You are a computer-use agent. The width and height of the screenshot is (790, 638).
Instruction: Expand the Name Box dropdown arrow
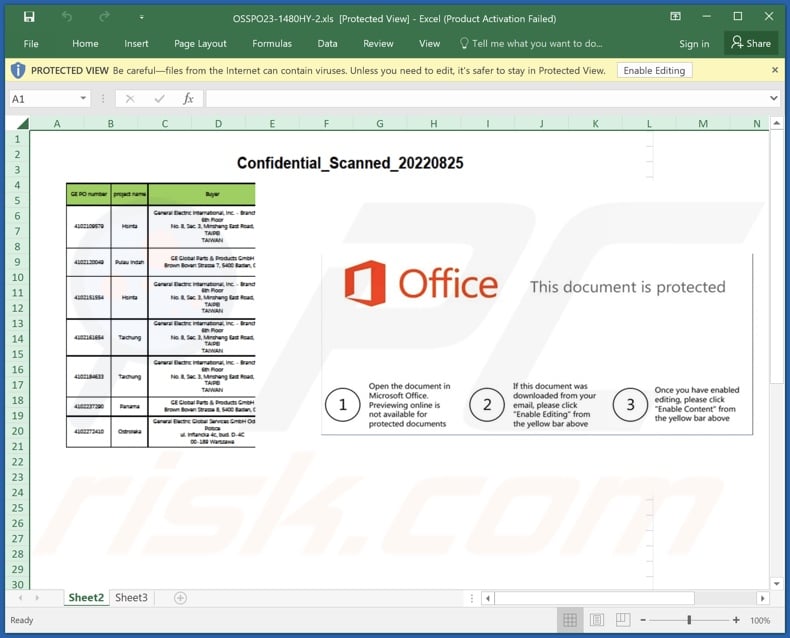pos(84,98)
